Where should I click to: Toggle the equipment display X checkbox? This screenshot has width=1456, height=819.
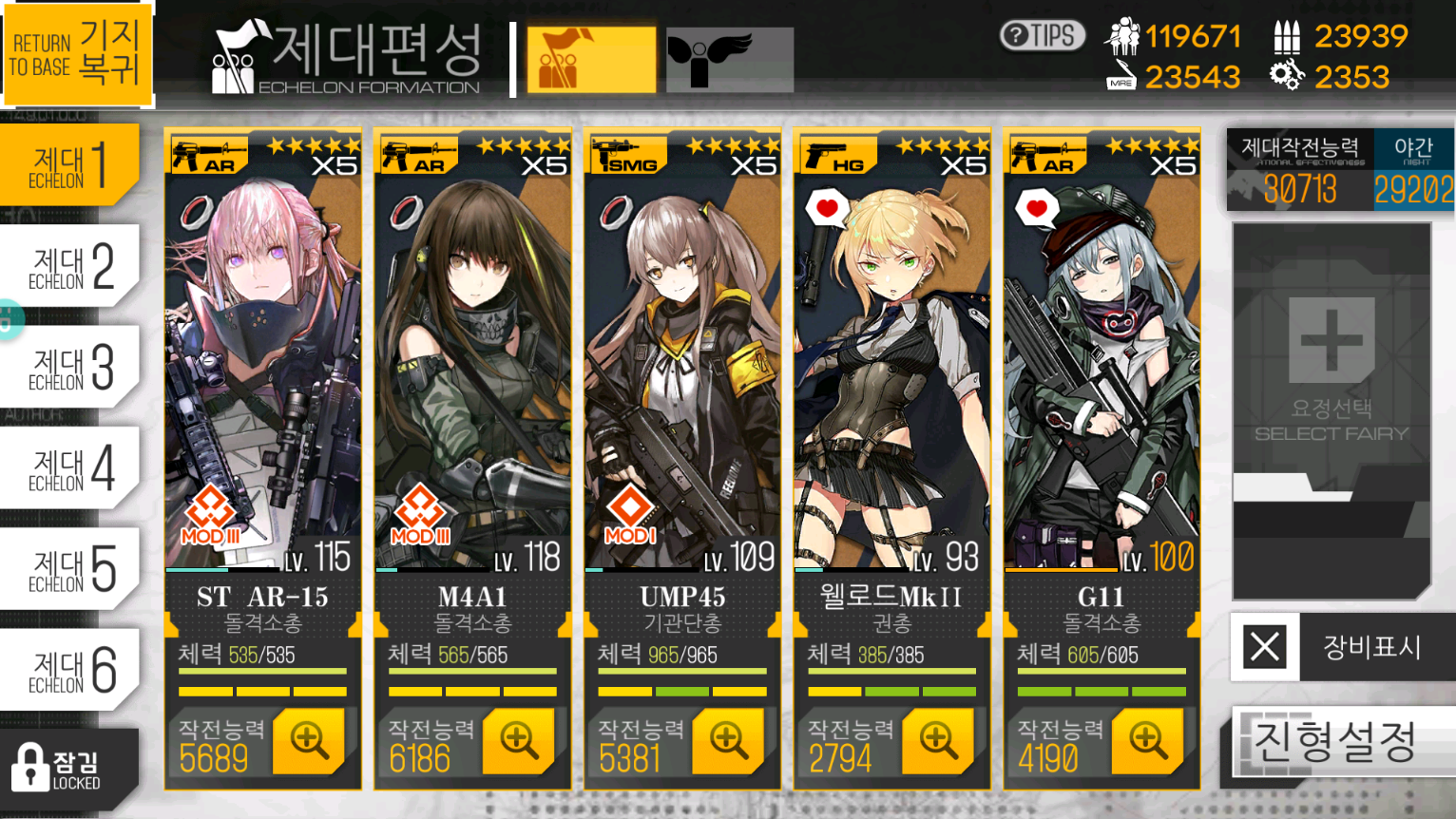tap(1265, 647)
